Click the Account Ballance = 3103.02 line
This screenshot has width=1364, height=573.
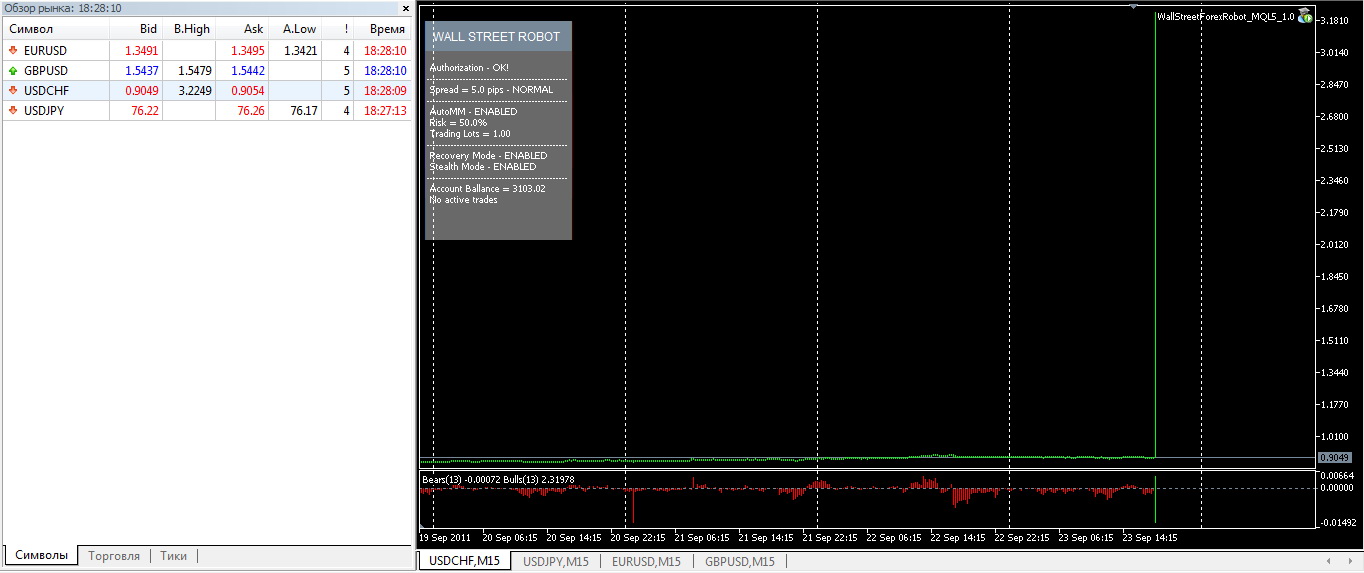[487, 189]
